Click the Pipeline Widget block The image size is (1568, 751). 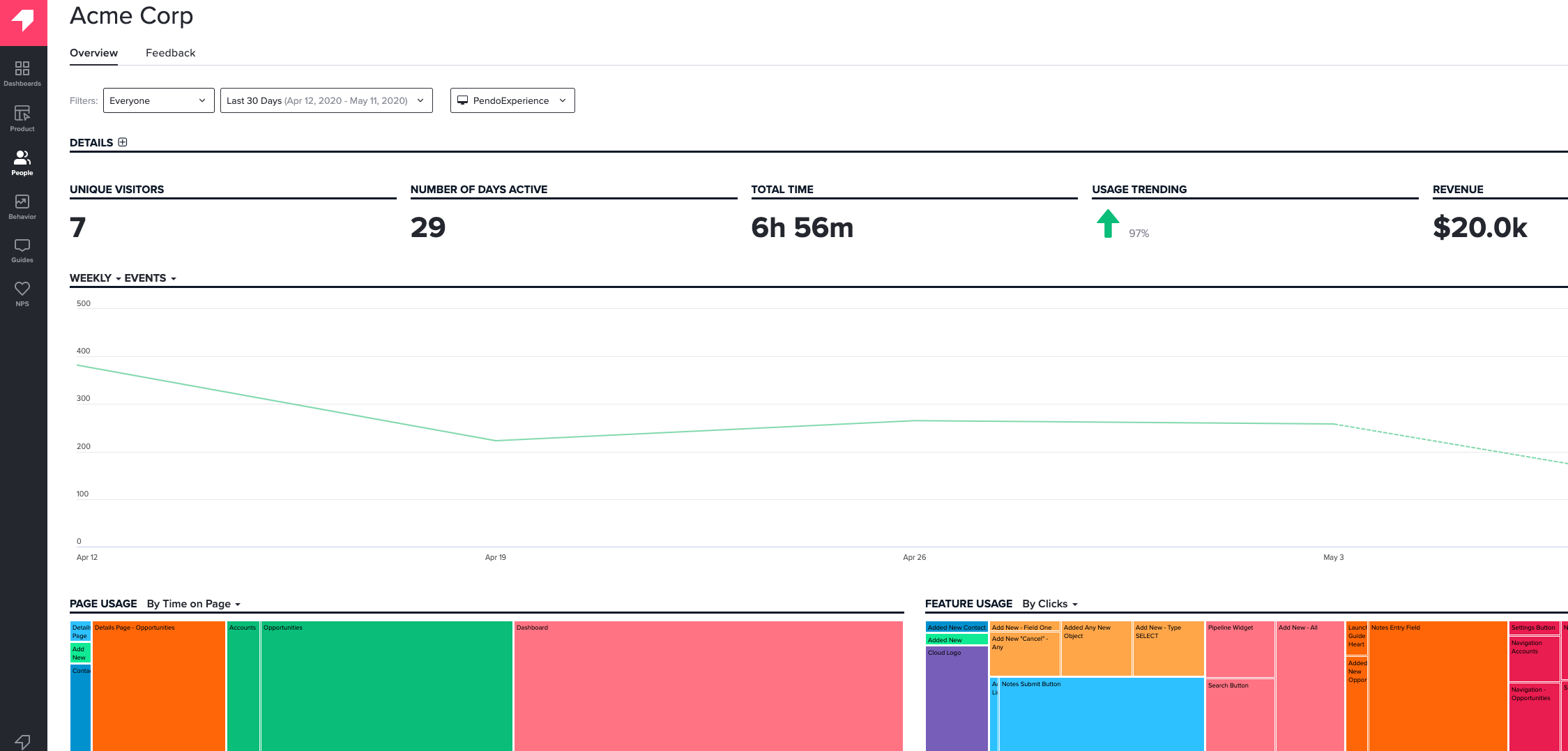click(x=1240, y=649)
